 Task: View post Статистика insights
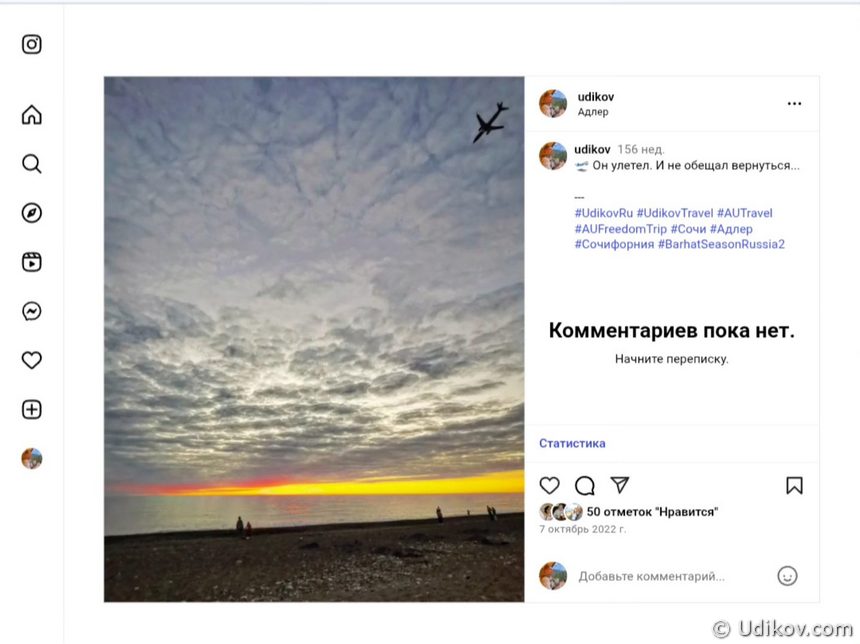pos(572,443)
